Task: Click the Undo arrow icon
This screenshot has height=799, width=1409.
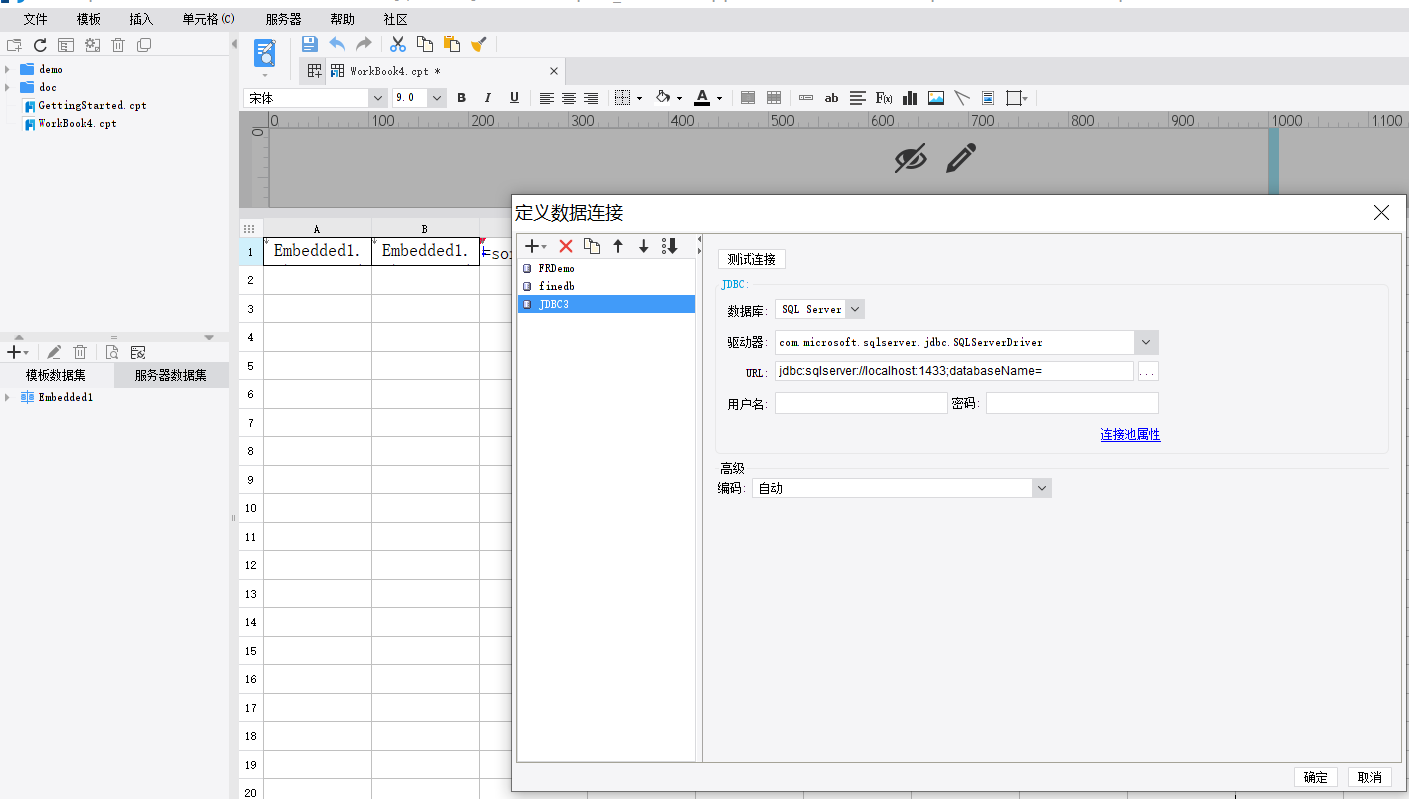Action: [337, 44]
